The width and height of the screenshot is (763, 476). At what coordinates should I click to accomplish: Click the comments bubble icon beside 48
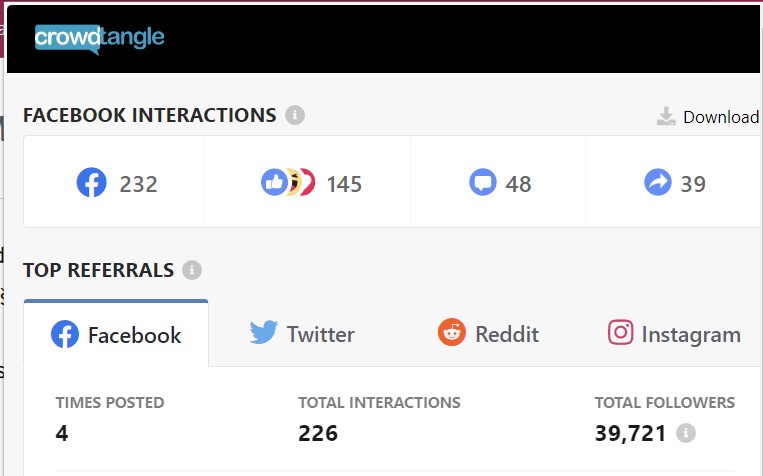click(x=483, y=183)
